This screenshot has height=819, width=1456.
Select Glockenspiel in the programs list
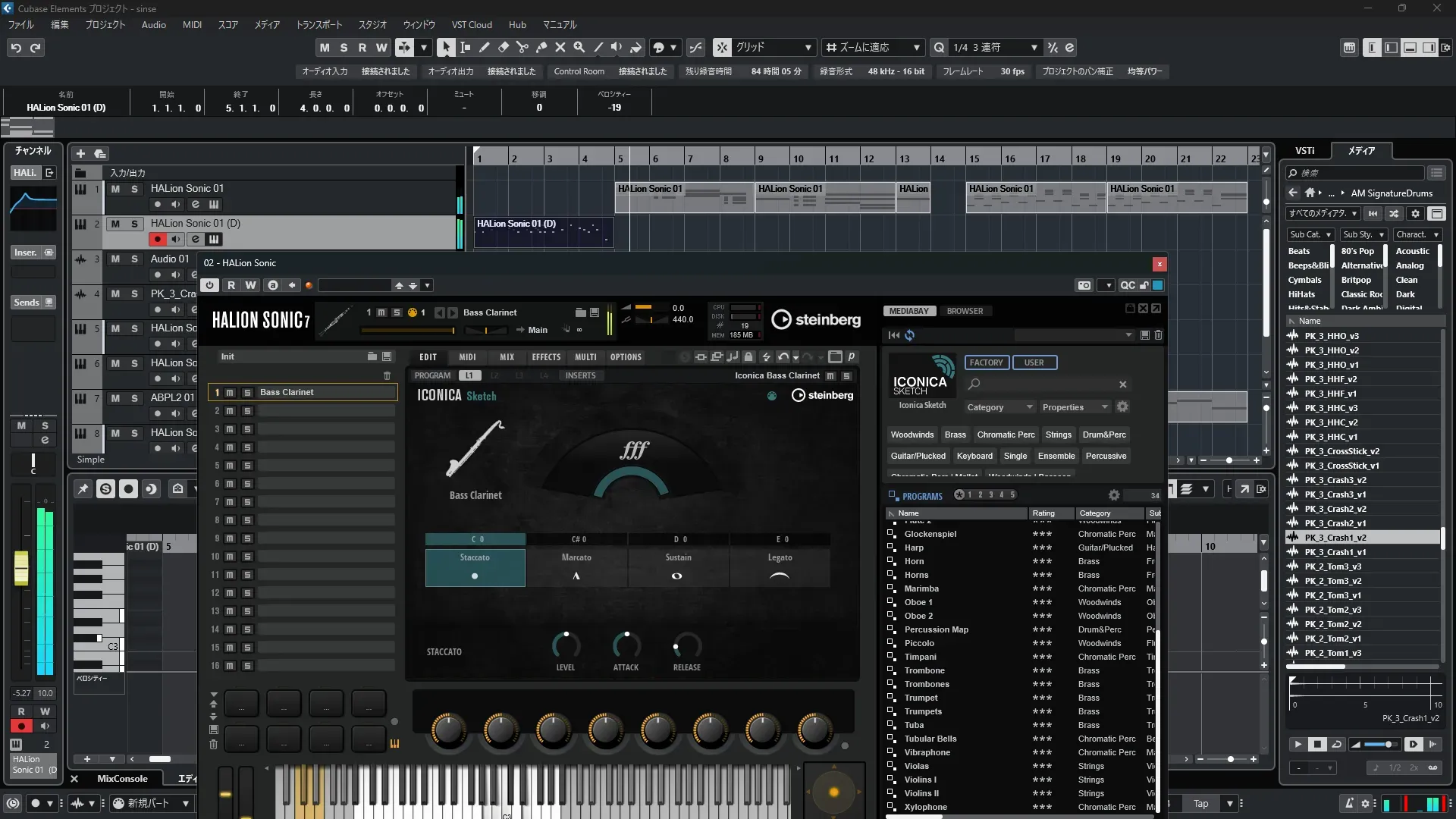point(930,534)
